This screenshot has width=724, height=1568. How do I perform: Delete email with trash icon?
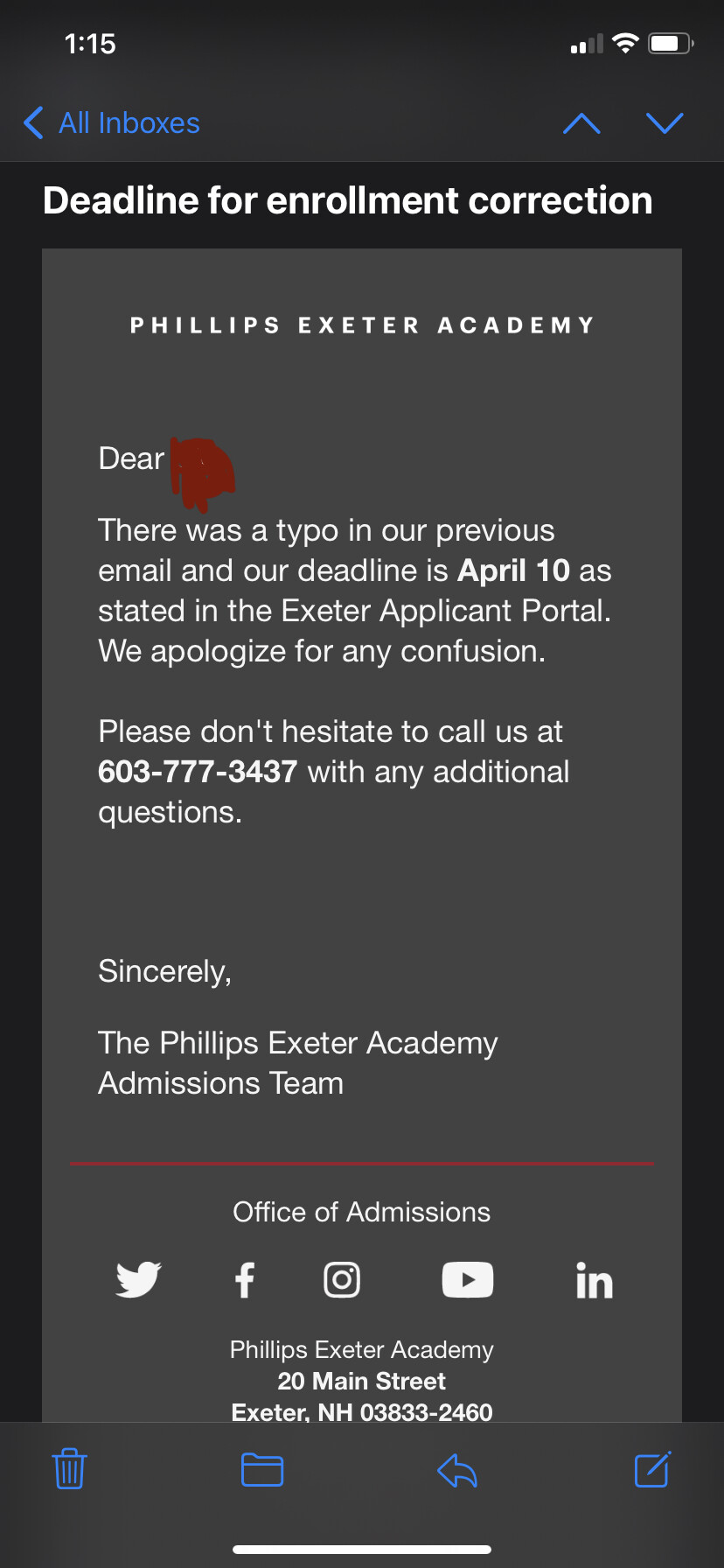[x=69, y=1469]
